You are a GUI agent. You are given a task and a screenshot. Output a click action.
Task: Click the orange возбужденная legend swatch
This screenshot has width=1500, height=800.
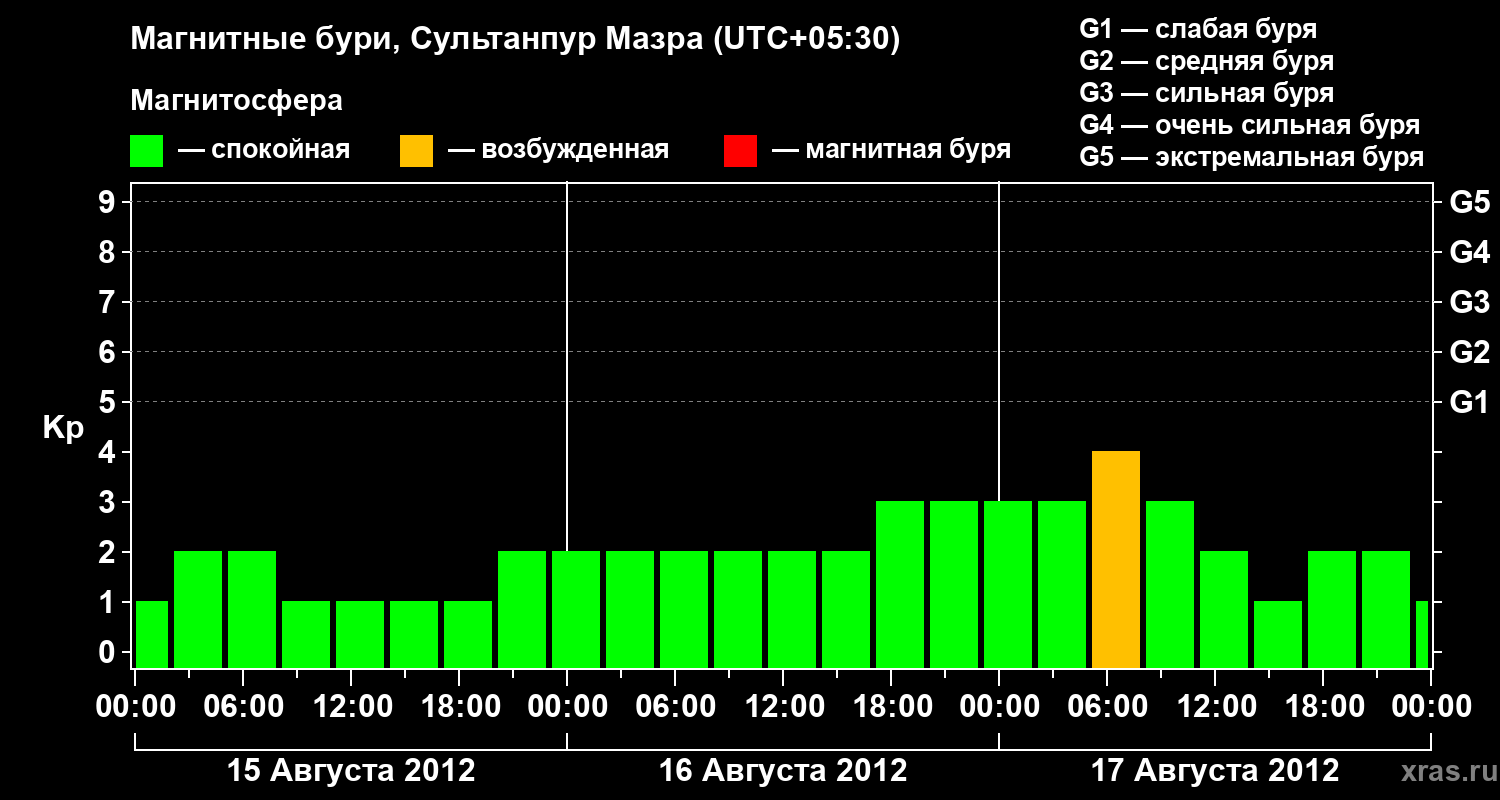pyautogui.click(x=417, y=151)
